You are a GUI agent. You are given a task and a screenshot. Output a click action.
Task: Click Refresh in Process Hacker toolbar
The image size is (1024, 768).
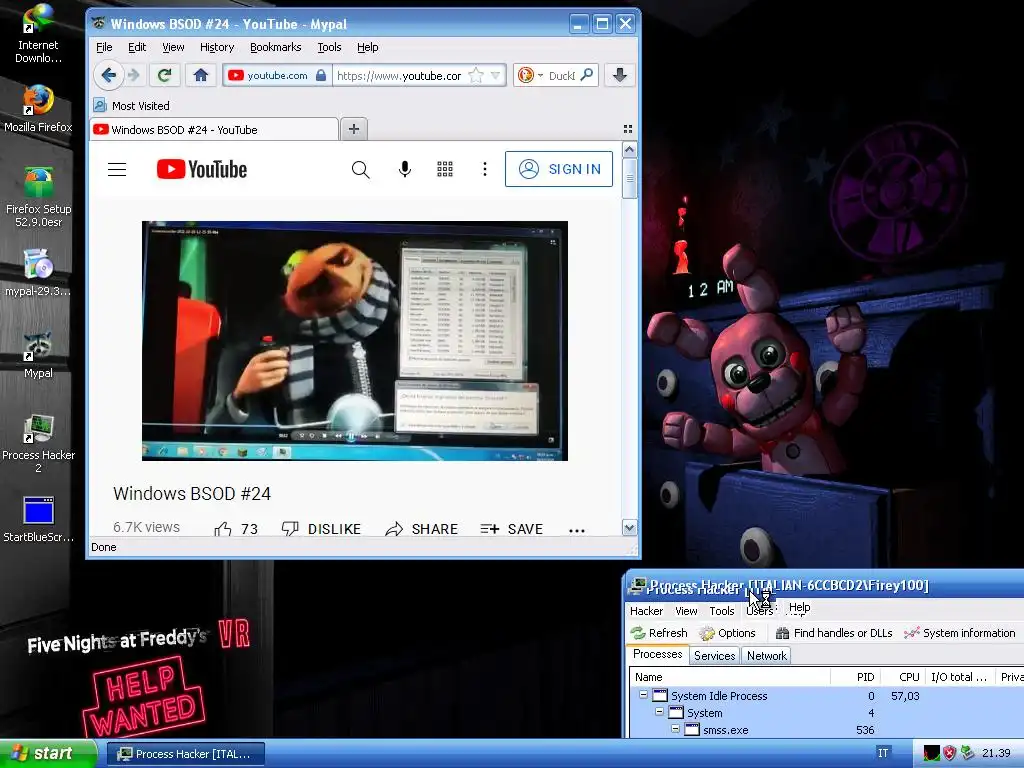coord(658,633)
